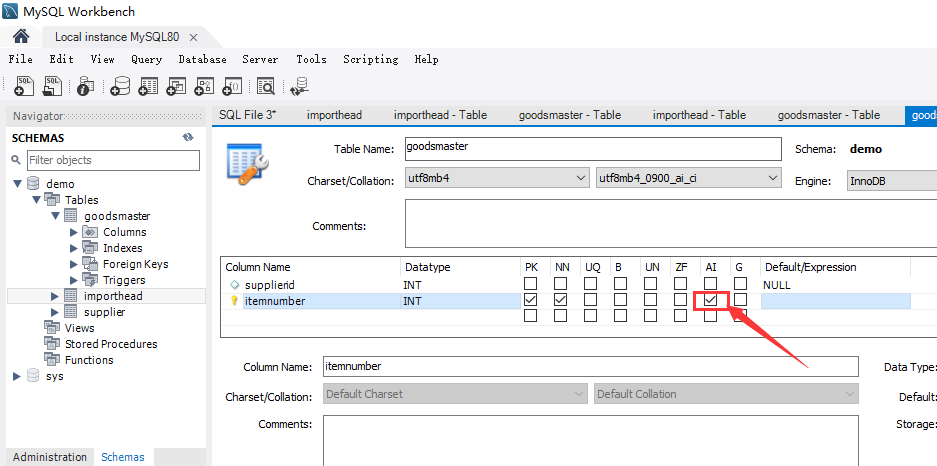The width and height of the screenshot is (937, 466).
Task: Toggle UQ checkbox for itemnumber column
Action: pyautogui.click(x=591, y=300)
